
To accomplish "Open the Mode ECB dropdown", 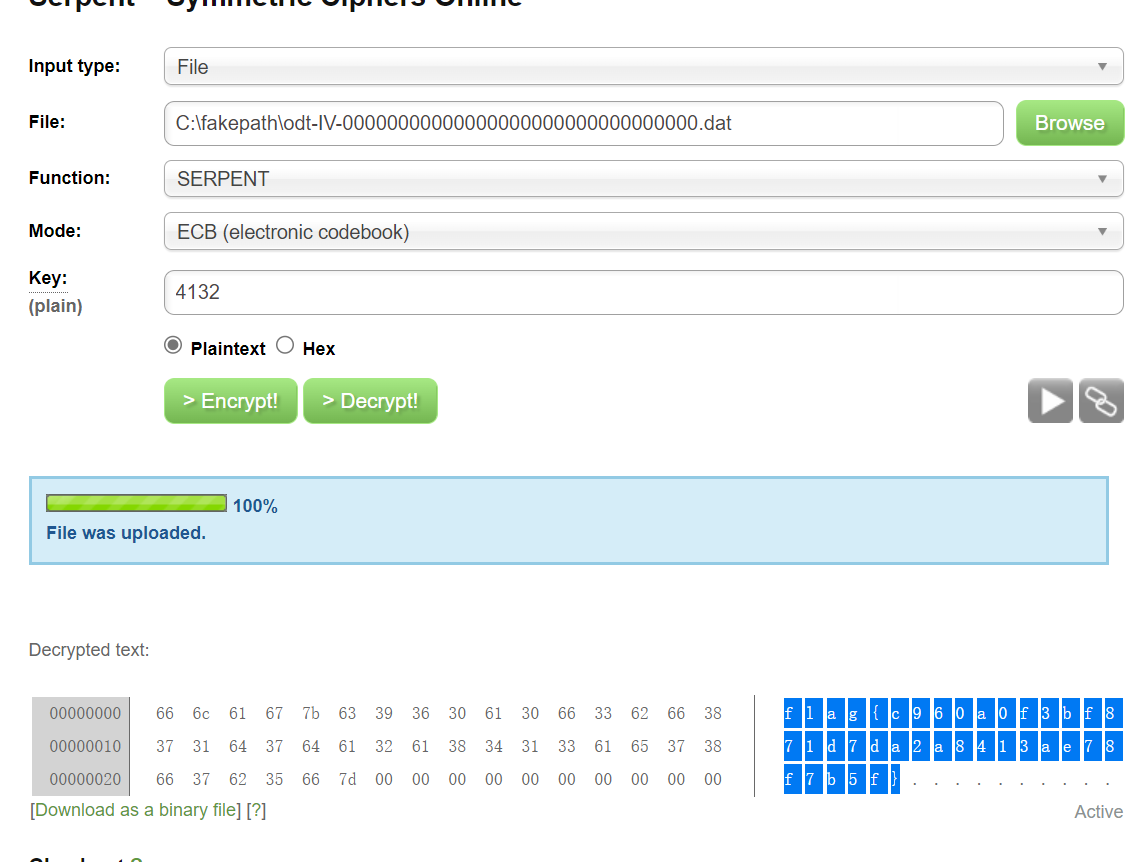I will point(643,231).
